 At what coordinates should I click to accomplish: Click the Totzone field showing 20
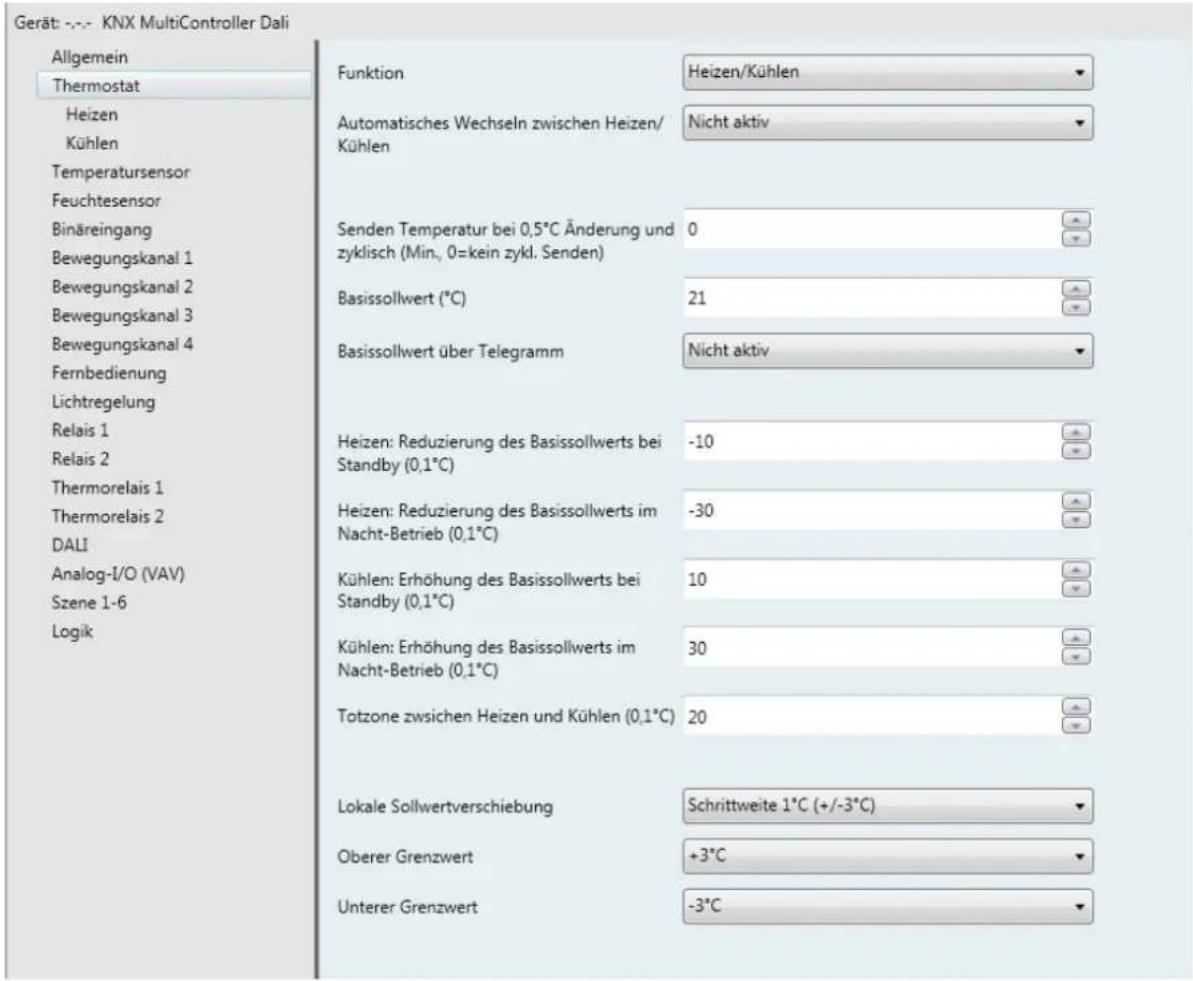[x=872, y=716]
